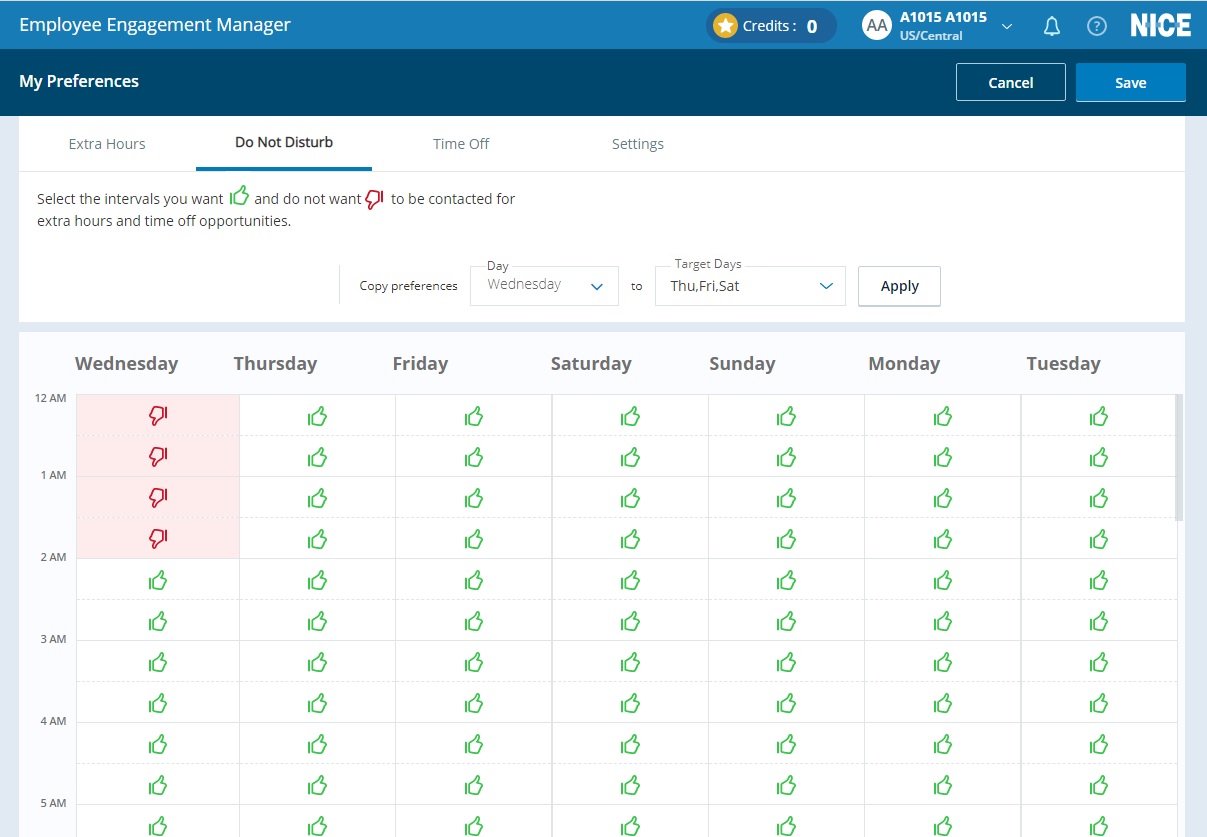Expand the Target Days dropdown
This screenshot has height=837, width=1207.
(750, 286)
